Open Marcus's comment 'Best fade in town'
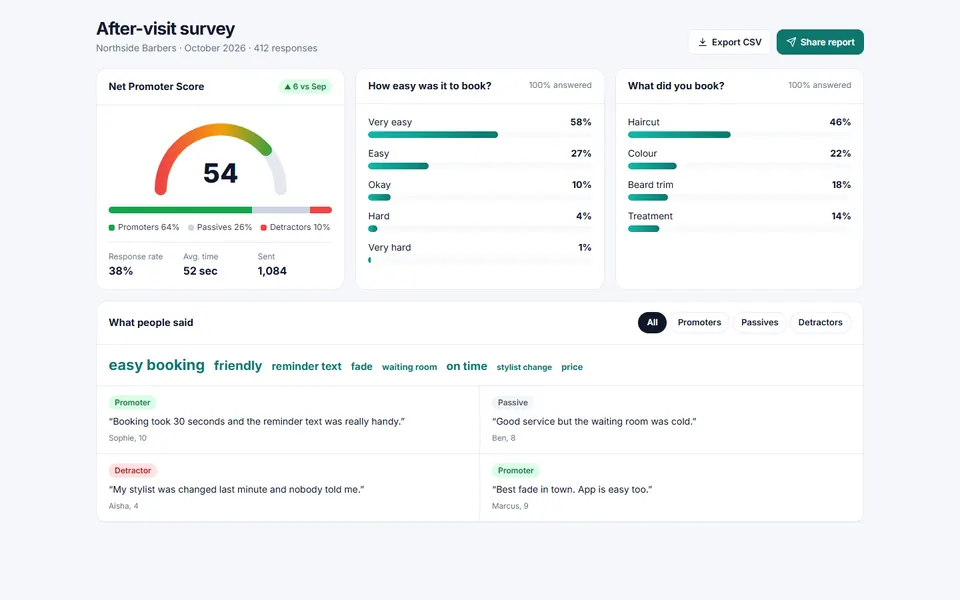960x600 pixels. [671, 488]
